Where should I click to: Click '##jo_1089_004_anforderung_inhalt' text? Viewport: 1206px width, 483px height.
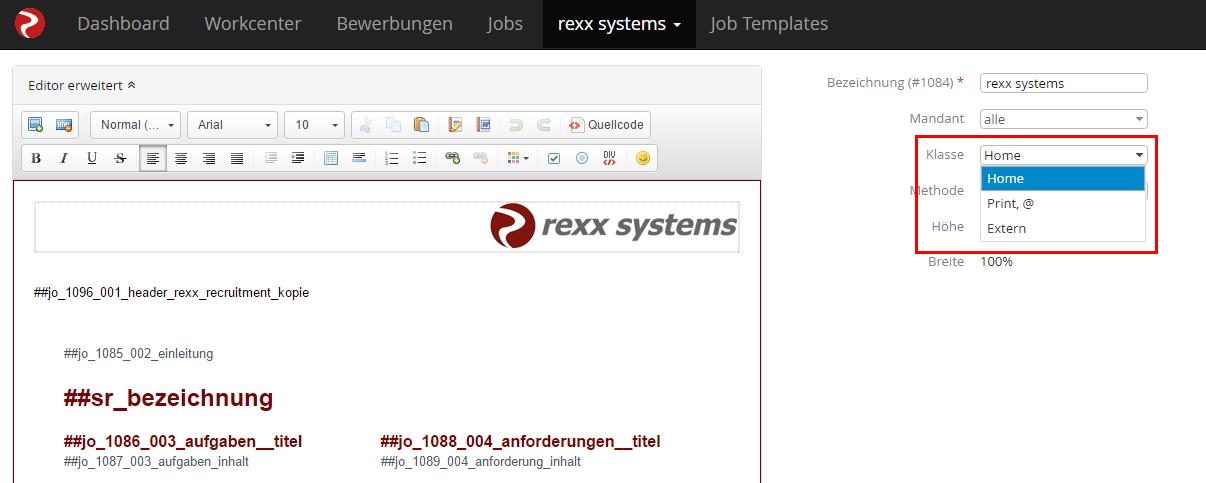480,462
